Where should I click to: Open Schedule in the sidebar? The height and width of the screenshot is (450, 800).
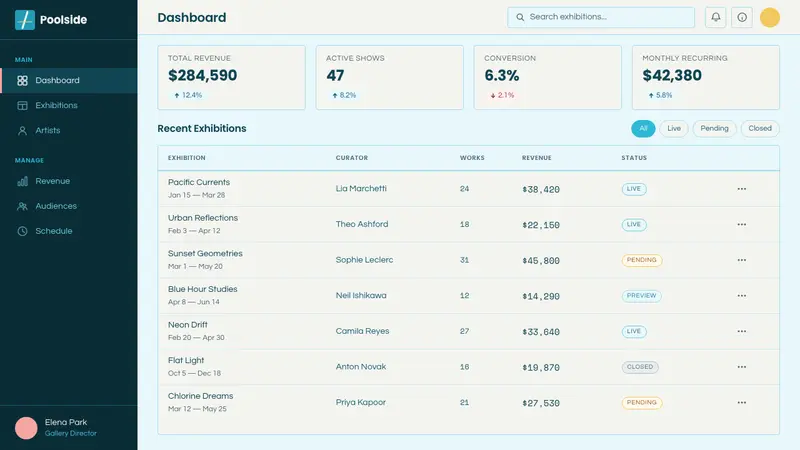point(68,231)
